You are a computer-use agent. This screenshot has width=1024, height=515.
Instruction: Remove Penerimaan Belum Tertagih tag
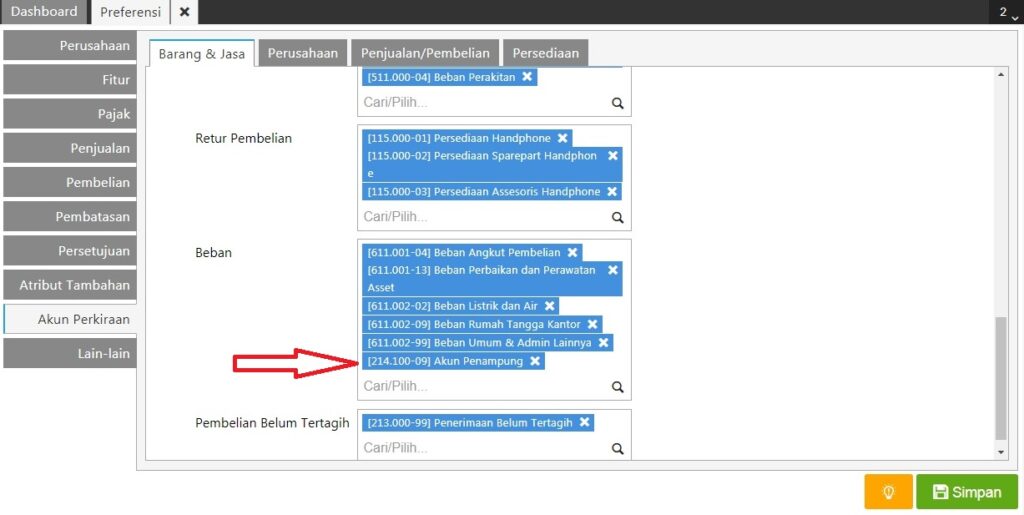[x=584, y=422]
